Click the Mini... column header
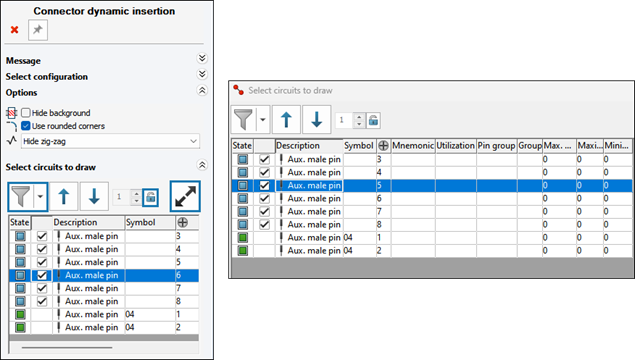 [617, 145]
